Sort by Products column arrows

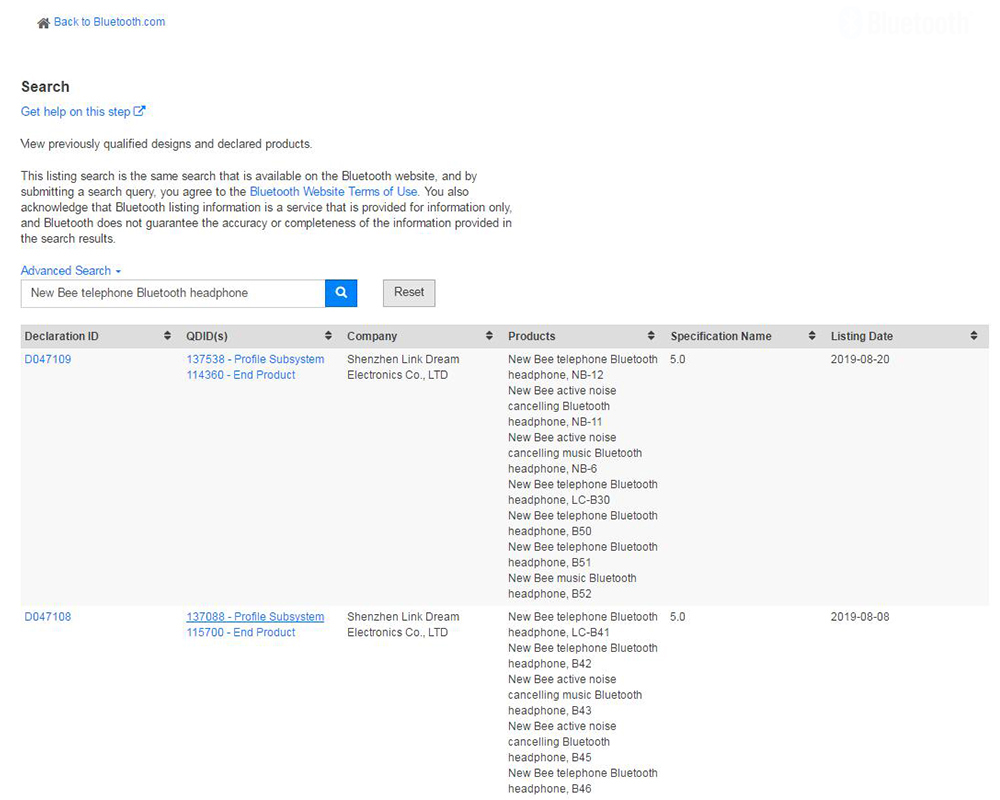[651, 336]
